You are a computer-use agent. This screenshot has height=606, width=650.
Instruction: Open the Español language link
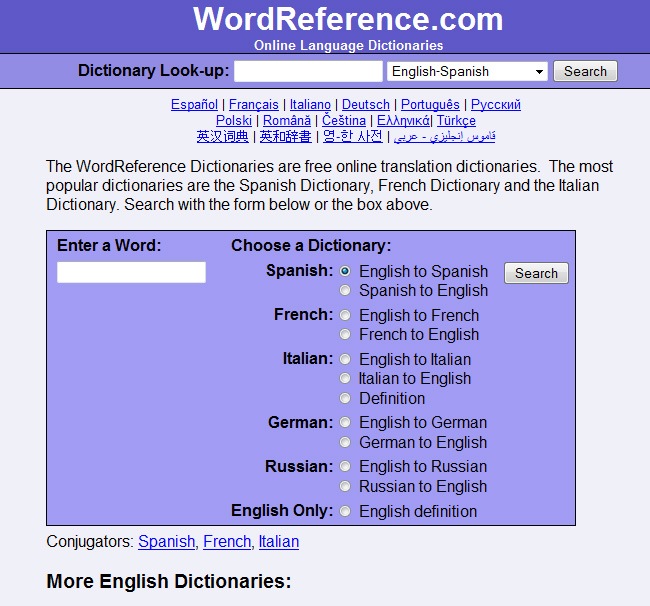194,104
